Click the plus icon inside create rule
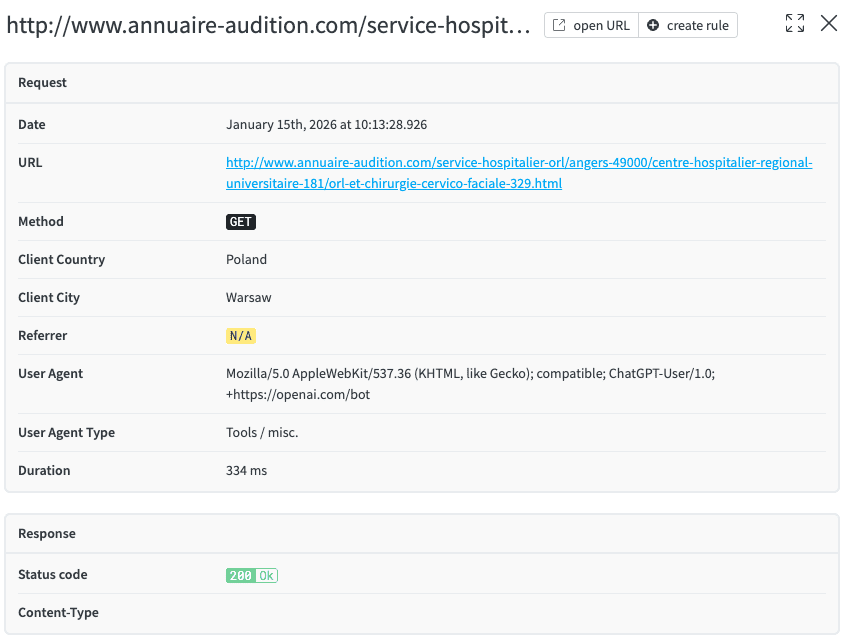 point(655,25)
